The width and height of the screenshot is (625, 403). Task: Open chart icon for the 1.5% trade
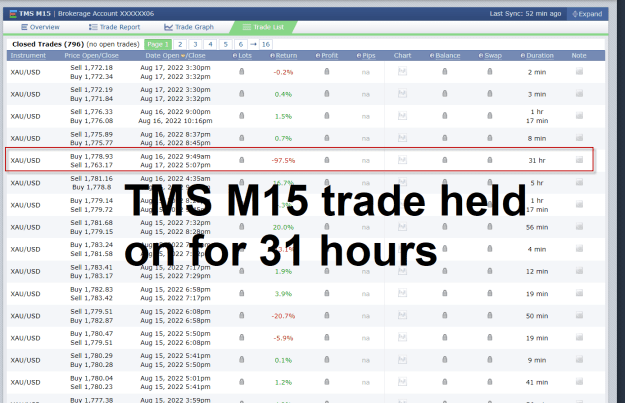click(403, 116)
